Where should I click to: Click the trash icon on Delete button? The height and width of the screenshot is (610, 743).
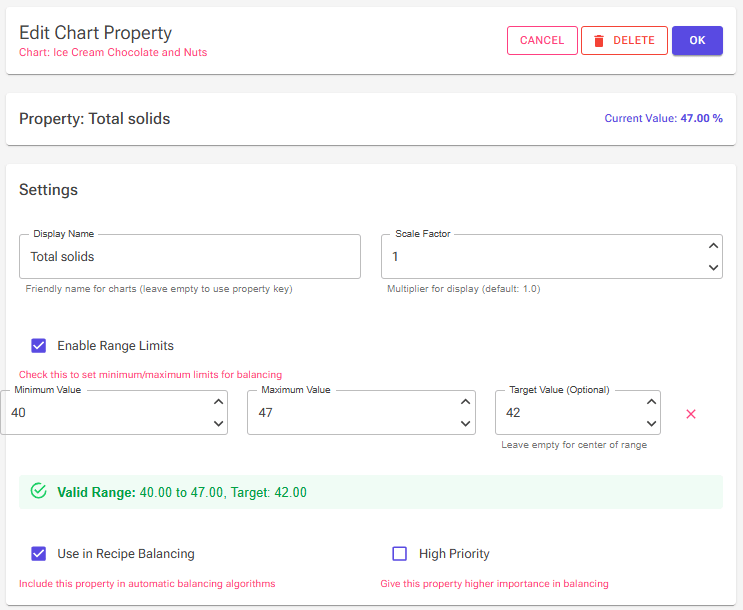[x=599, y=41]
